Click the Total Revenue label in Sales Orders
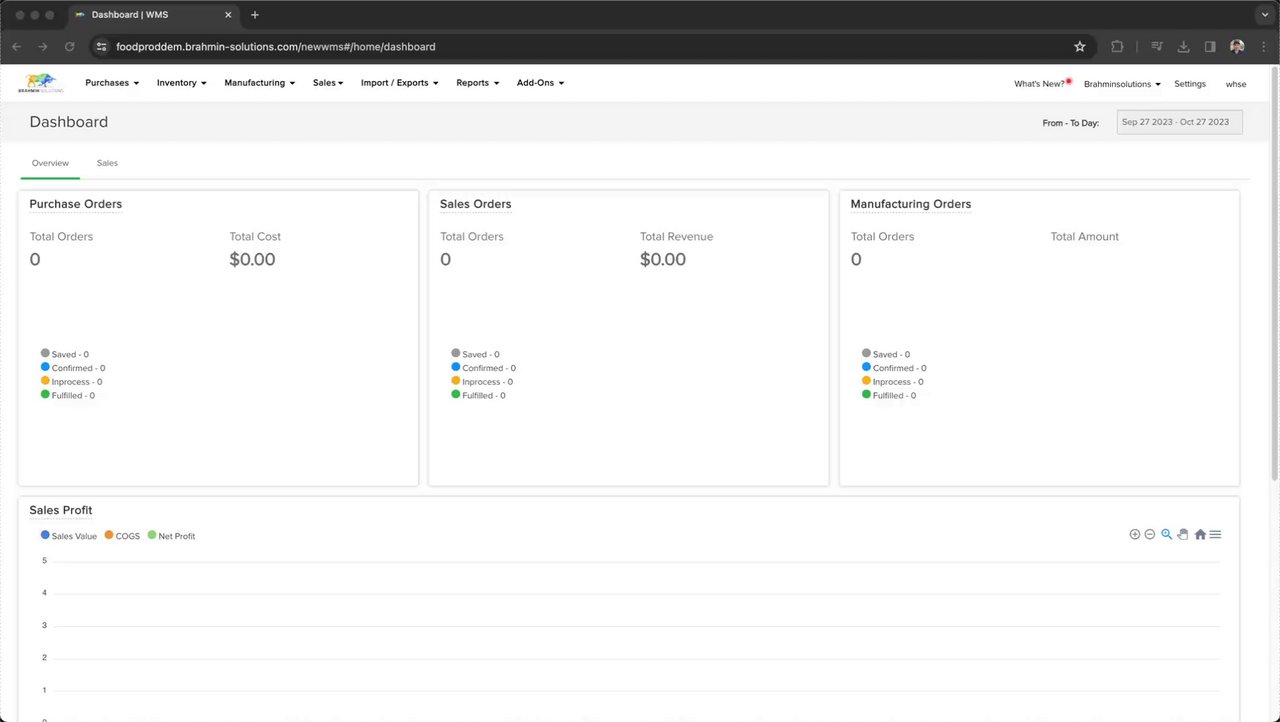 pyautogui.click(x=677, y=237)
